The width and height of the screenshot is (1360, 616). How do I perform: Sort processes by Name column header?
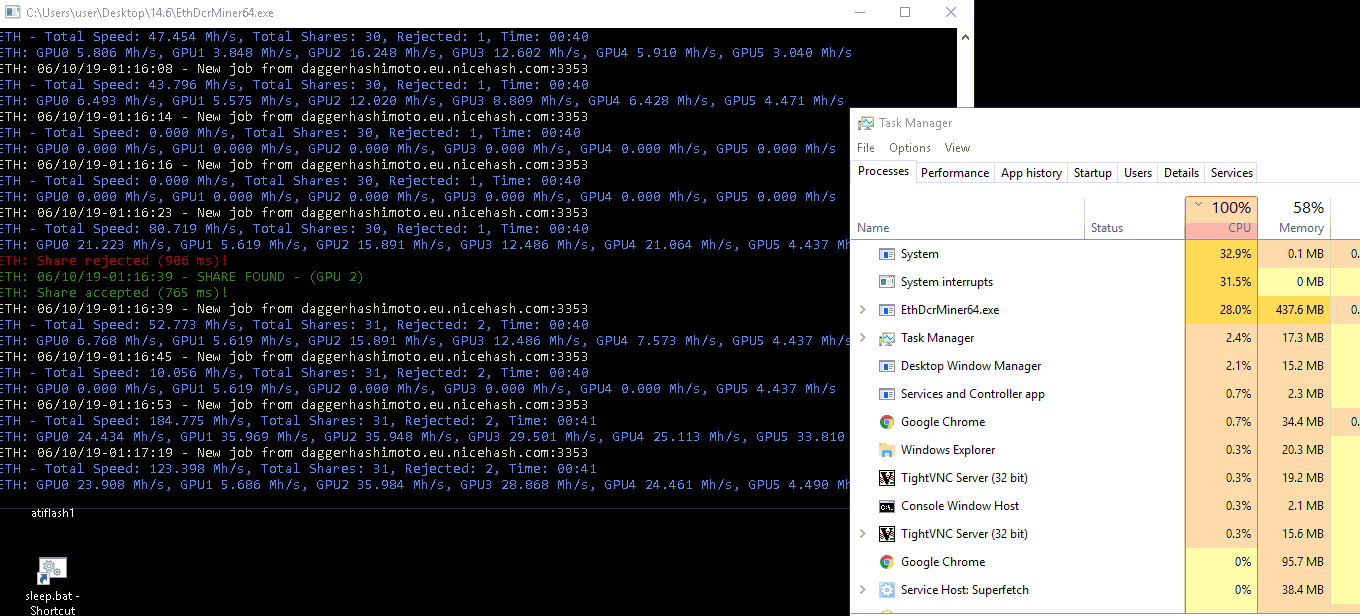(968, 217)
